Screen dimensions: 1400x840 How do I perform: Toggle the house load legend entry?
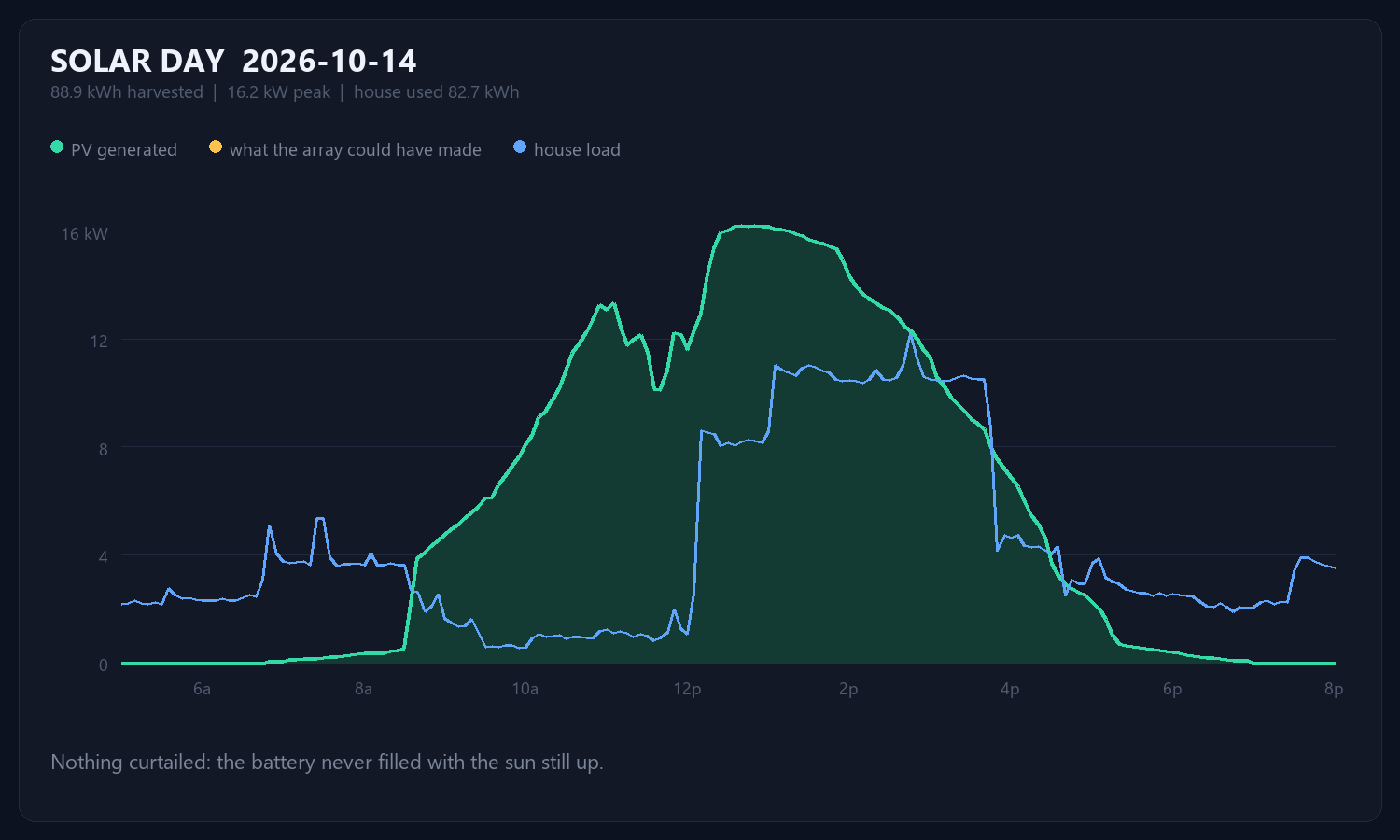pyautogui.click(x=567, y=149)
